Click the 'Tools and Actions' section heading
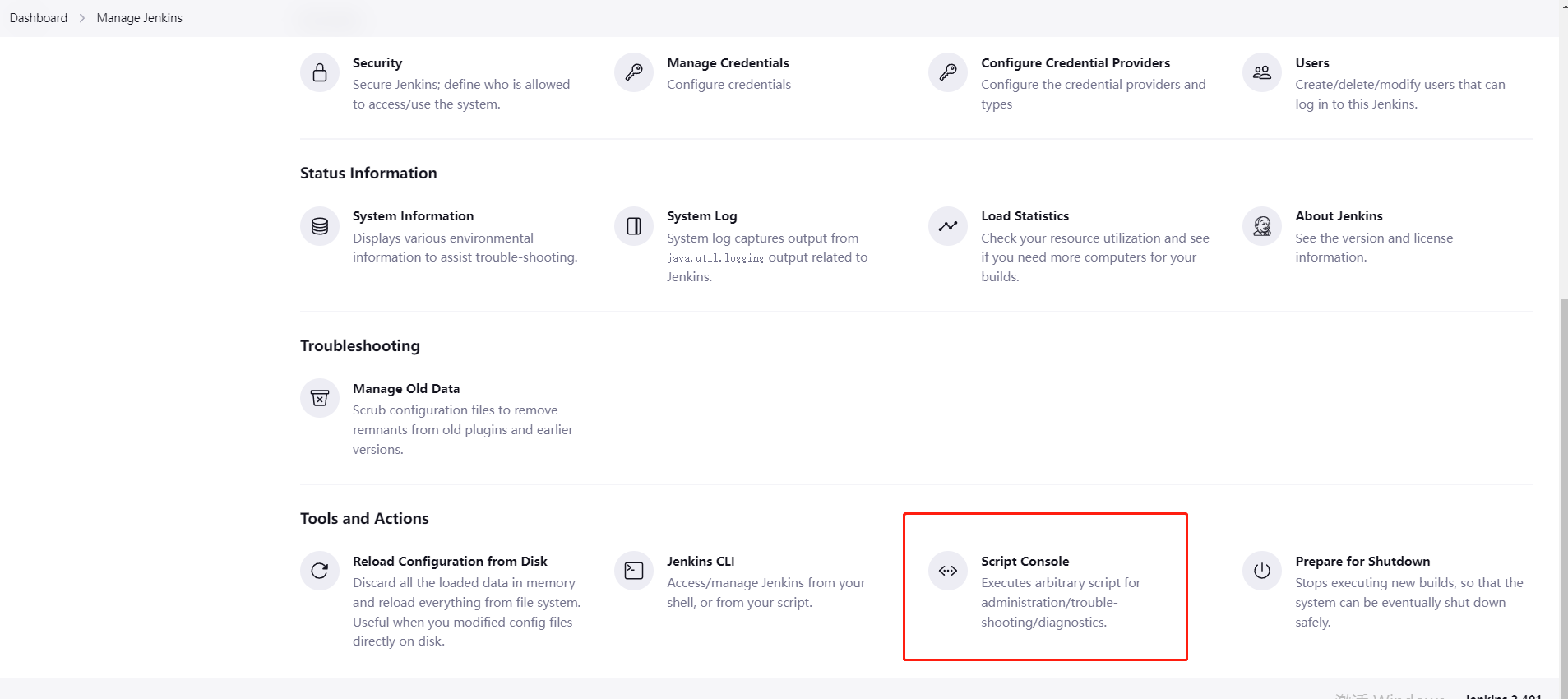Screen dimensions: 1568x699 click(x=364, y=519)
